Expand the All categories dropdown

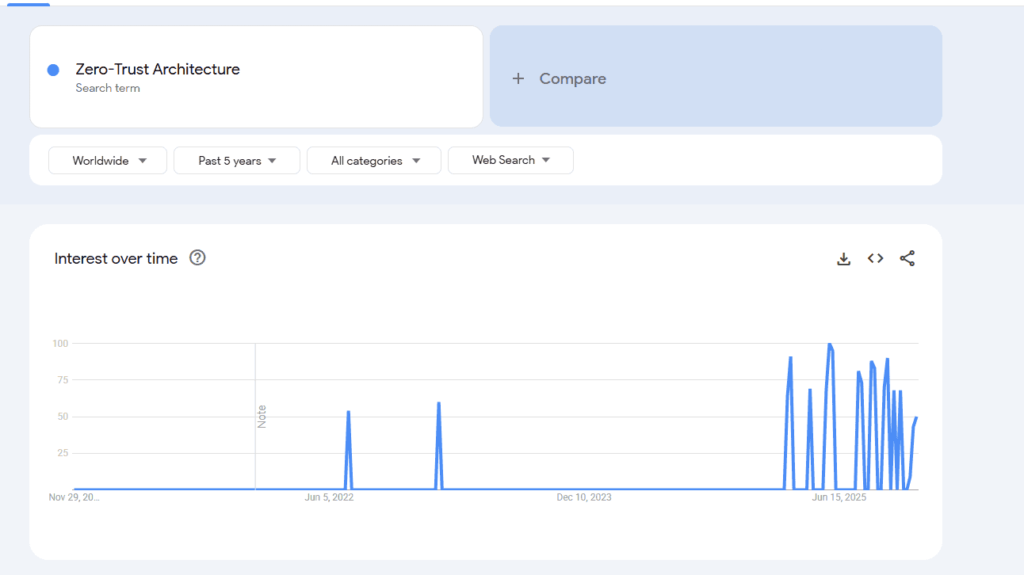pyautogui.click(x=374, y=161)
